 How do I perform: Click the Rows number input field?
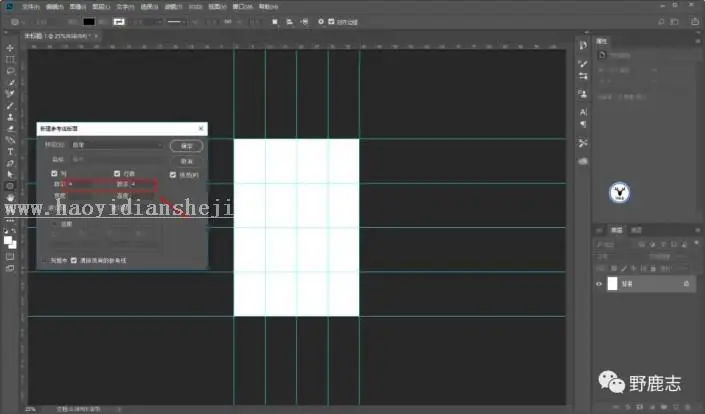tap(142, 184)
